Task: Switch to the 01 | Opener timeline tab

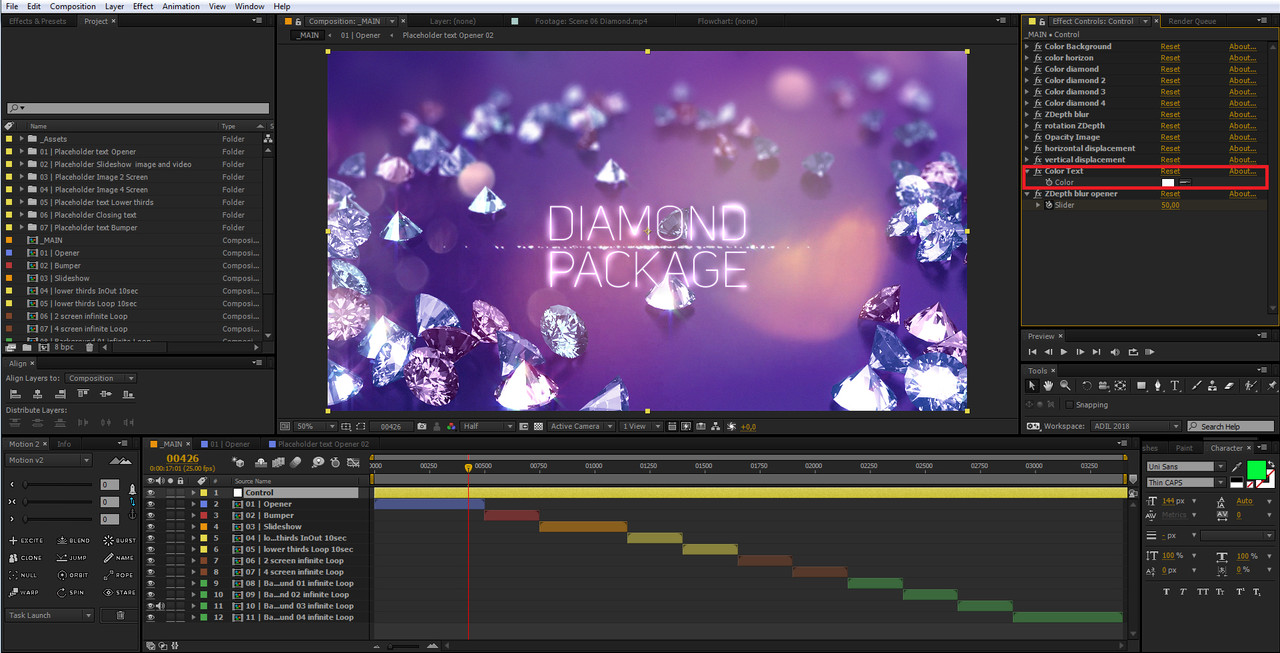Action: [226, 444]
